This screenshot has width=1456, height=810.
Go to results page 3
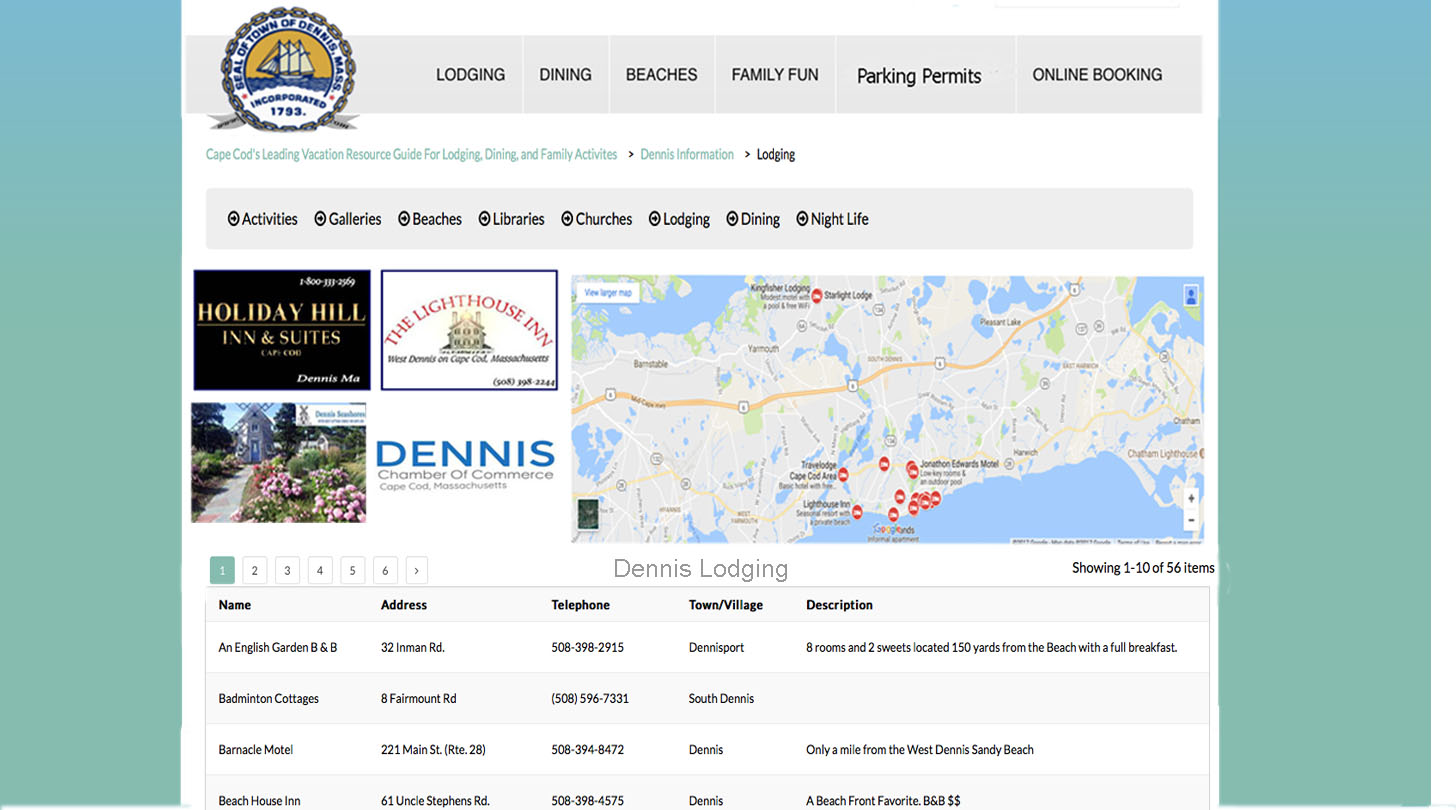point(287,570)
